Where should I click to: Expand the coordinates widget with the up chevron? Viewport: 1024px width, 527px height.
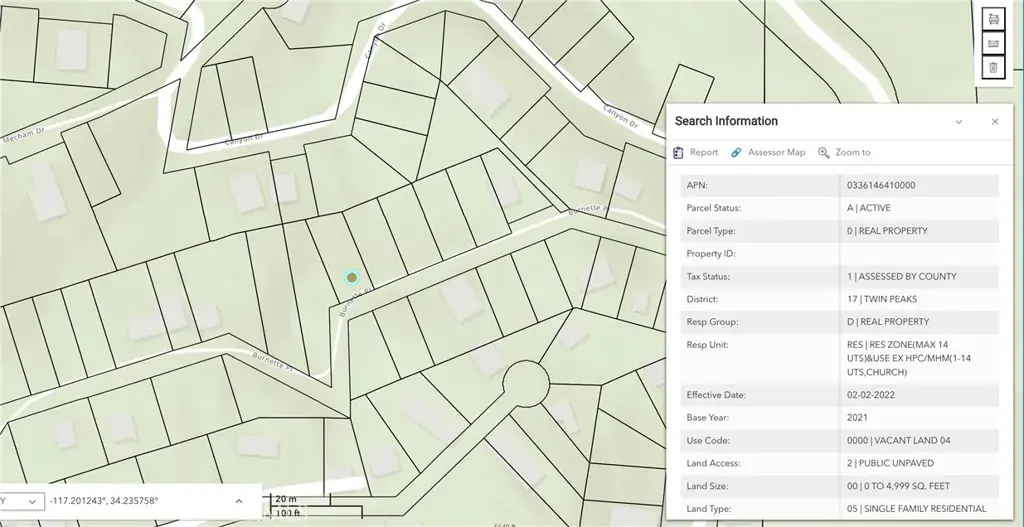pyautogui.click(x=238, y=500)
